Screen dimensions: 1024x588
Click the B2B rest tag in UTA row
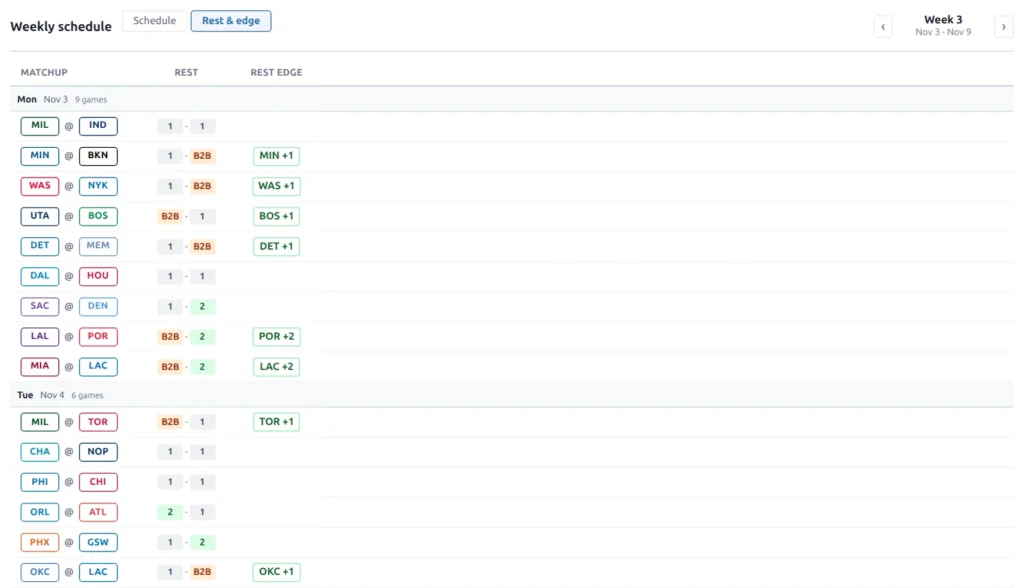coord(170,216)
